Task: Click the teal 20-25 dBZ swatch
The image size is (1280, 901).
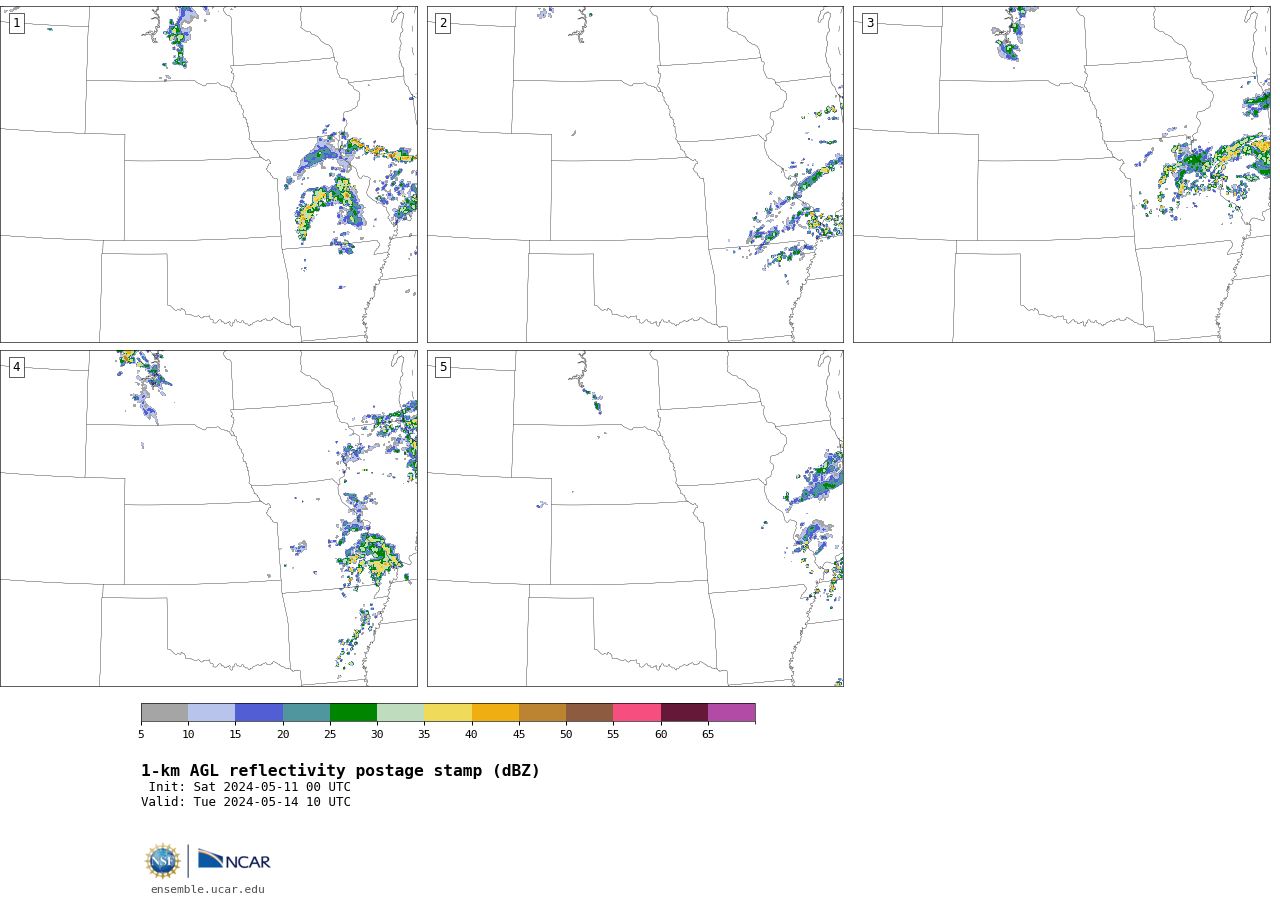Action: (306, 713)
